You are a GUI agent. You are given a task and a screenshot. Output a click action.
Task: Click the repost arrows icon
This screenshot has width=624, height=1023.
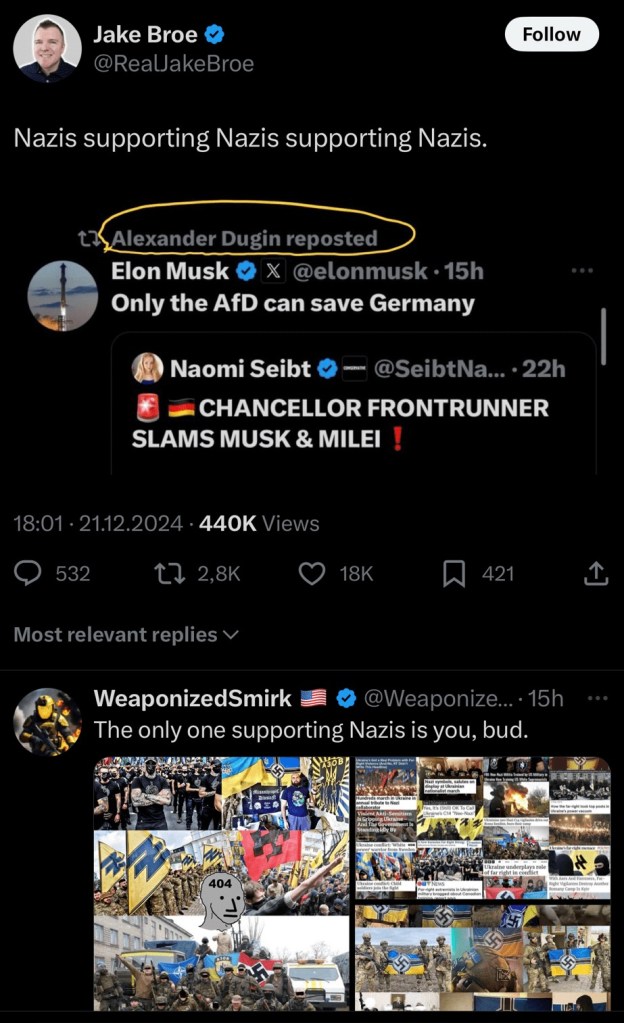pos(167,573)
